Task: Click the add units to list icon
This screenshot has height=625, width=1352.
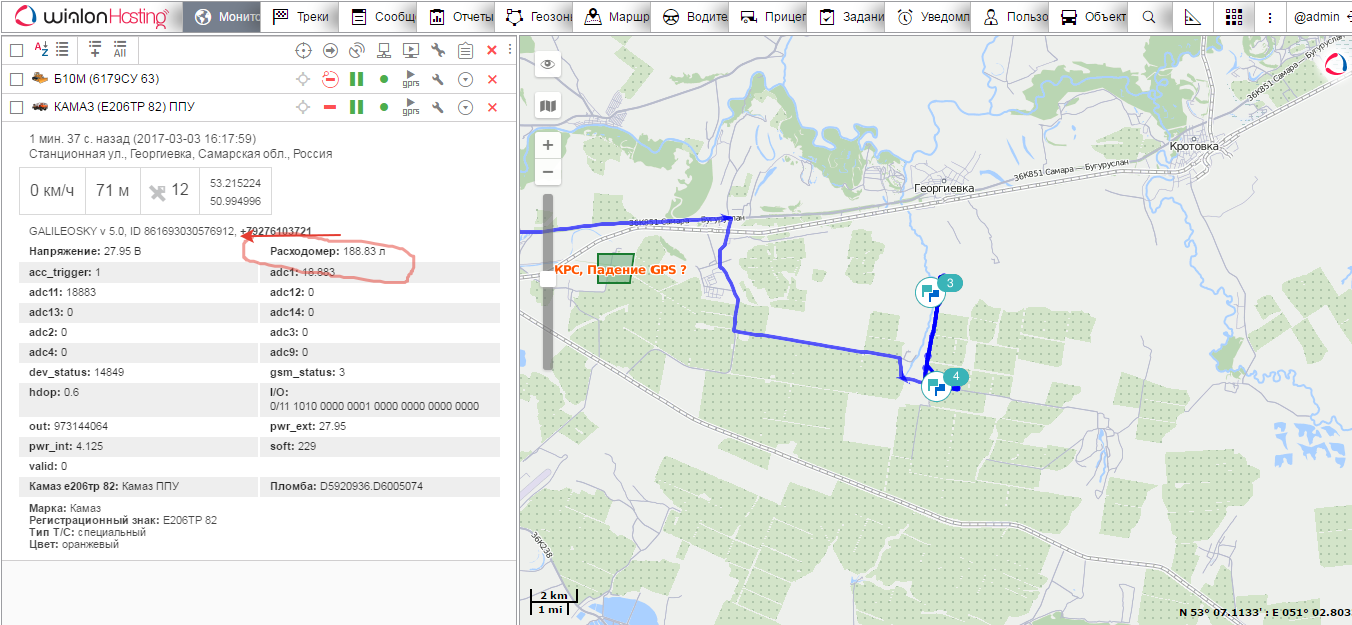Action: point(95,50)
